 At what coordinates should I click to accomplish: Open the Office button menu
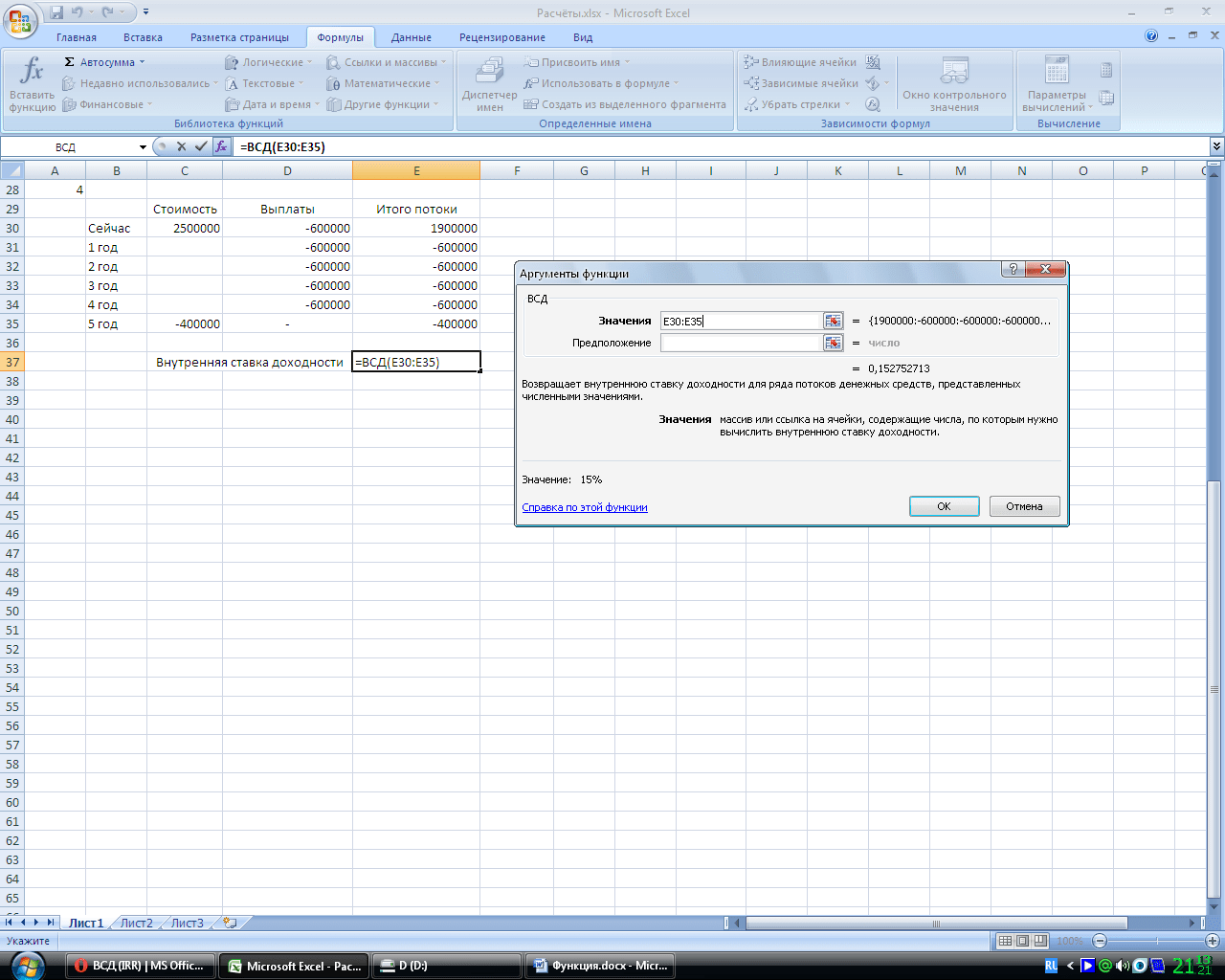19,19
